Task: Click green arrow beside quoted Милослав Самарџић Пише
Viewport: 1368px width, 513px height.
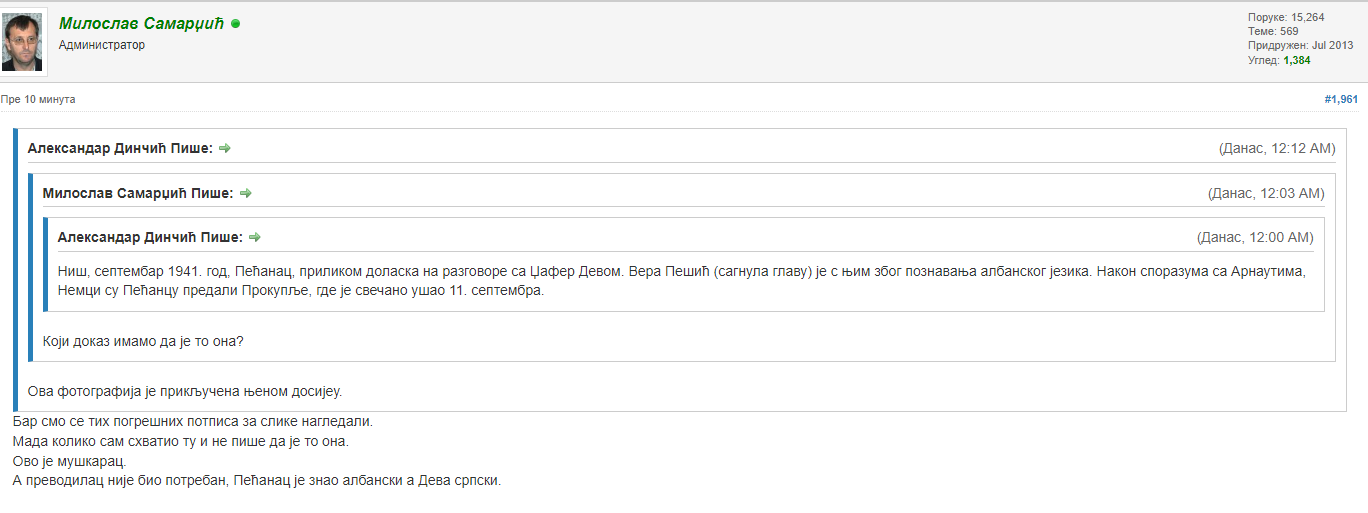Action: coord(246,193)
